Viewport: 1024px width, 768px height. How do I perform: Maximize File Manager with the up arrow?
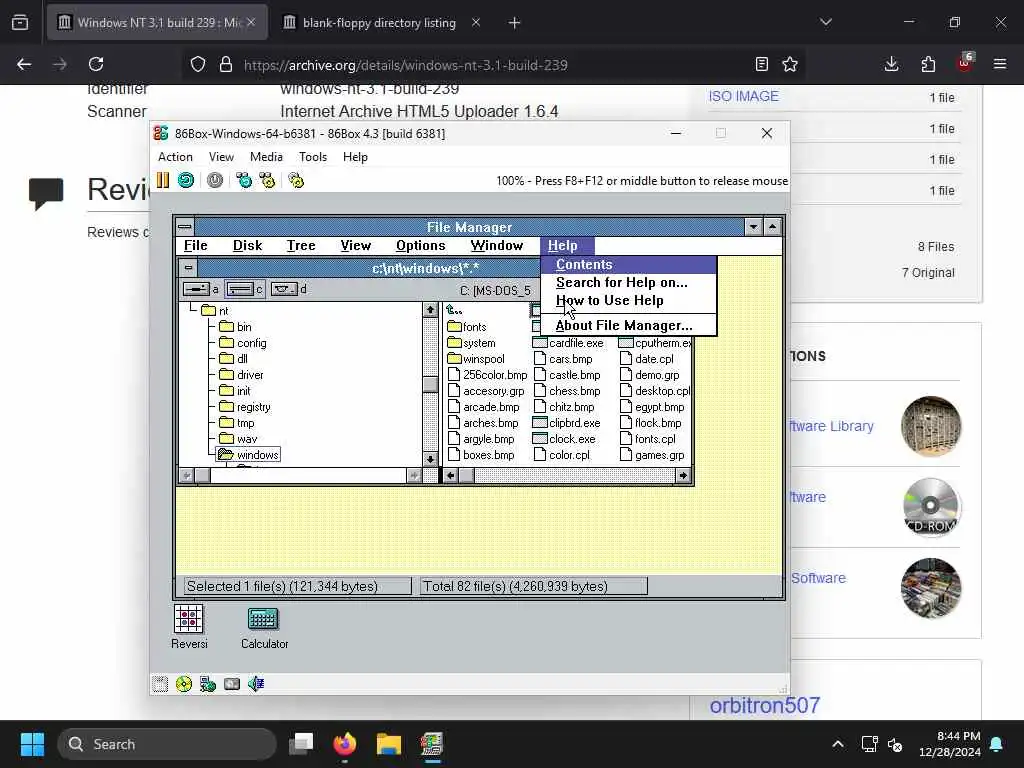point(773,227)
